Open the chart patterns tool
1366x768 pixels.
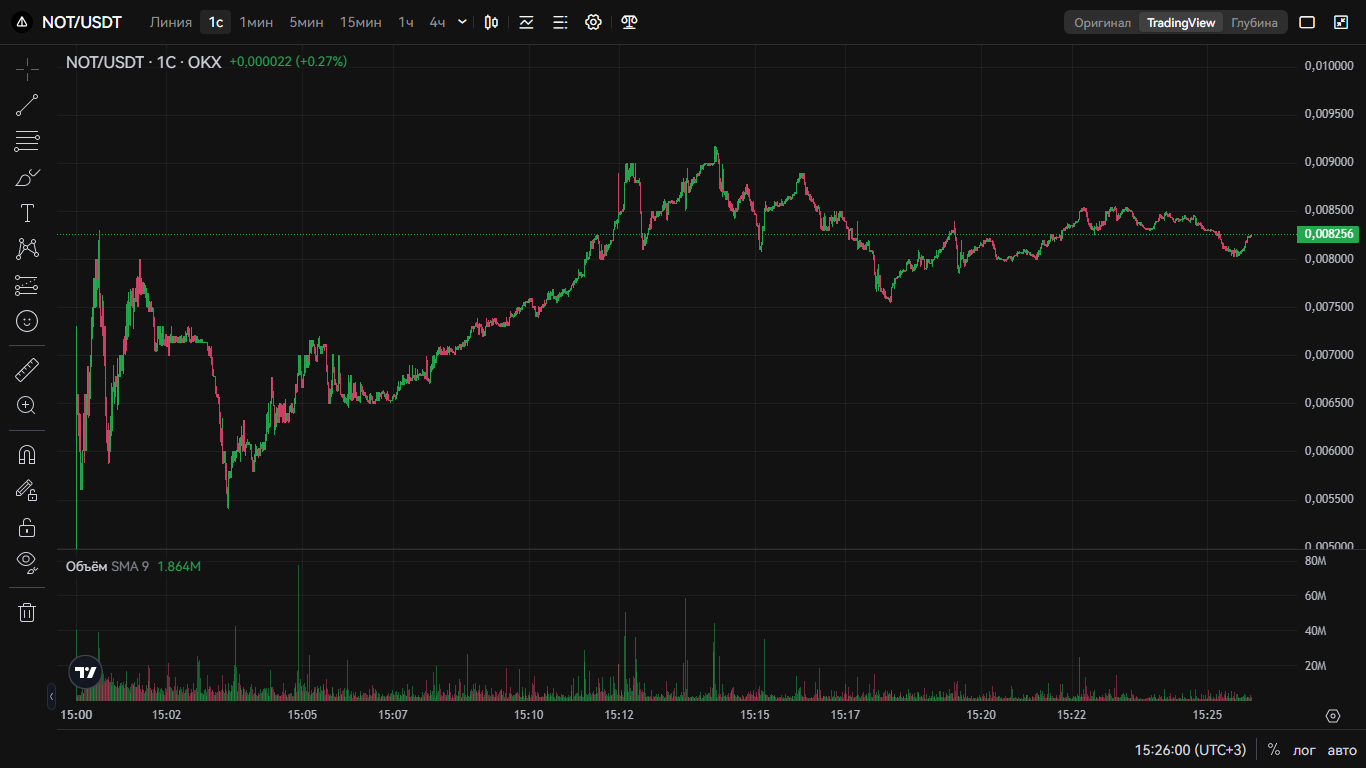pyautogui.click(x=27, y=249)
